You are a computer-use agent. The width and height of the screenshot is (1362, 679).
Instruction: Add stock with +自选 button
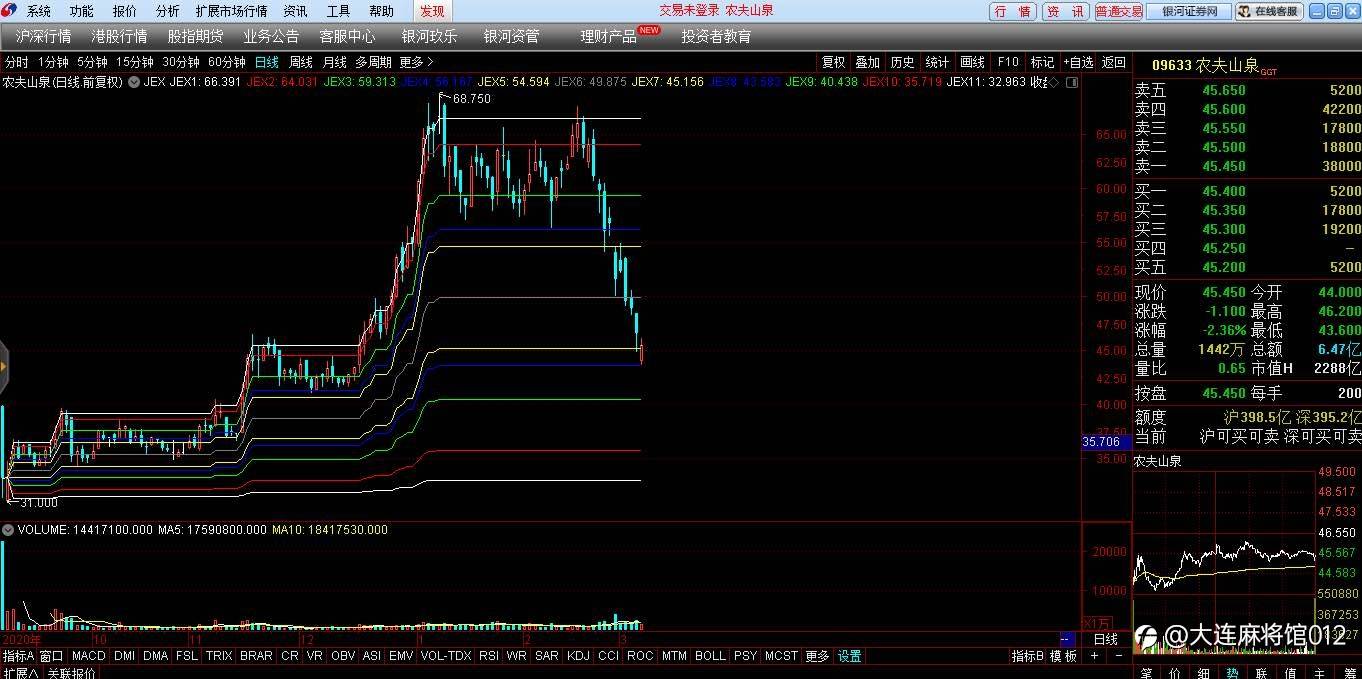click(1078, 62)
